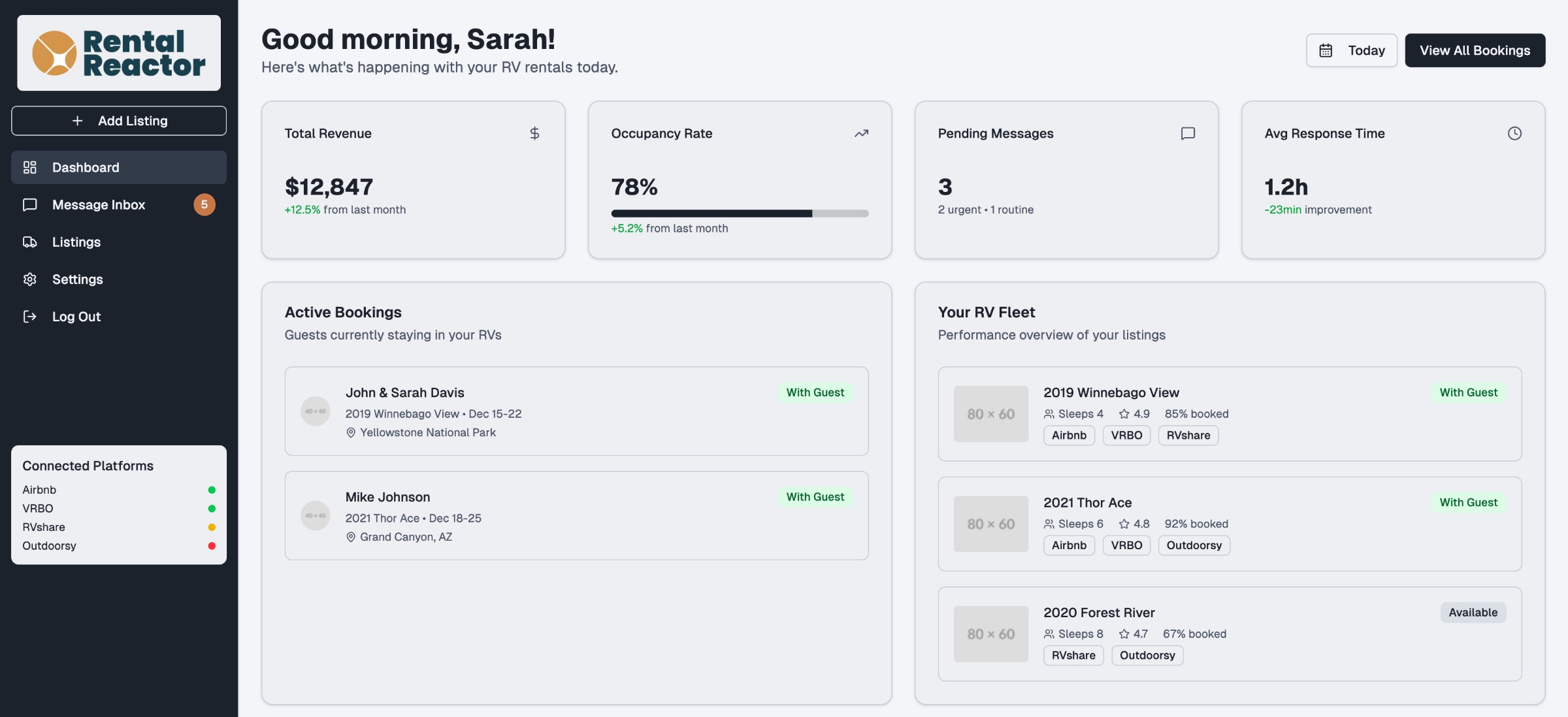Click the occupancy rate progress bar
This screenshot has width=1568, height=717.
pos(739,213)
